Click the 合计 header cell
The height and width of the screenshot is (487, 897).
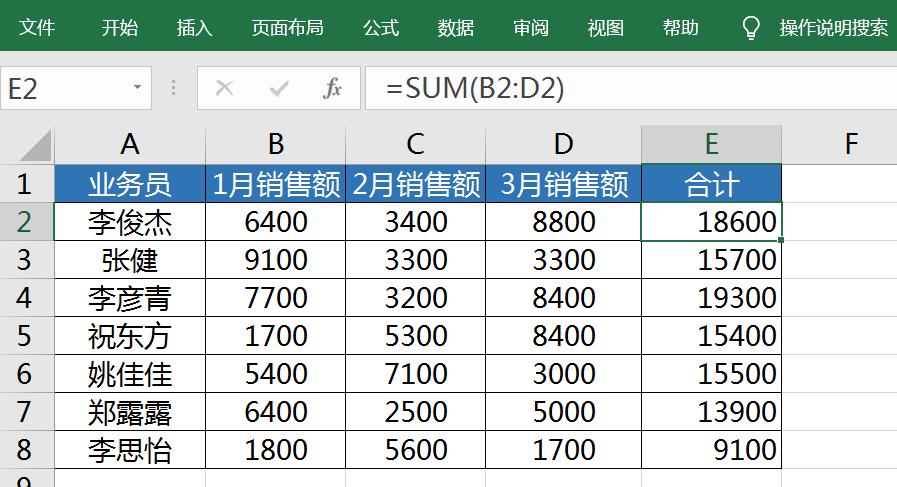pyautogui.click(x=712, y=184)
